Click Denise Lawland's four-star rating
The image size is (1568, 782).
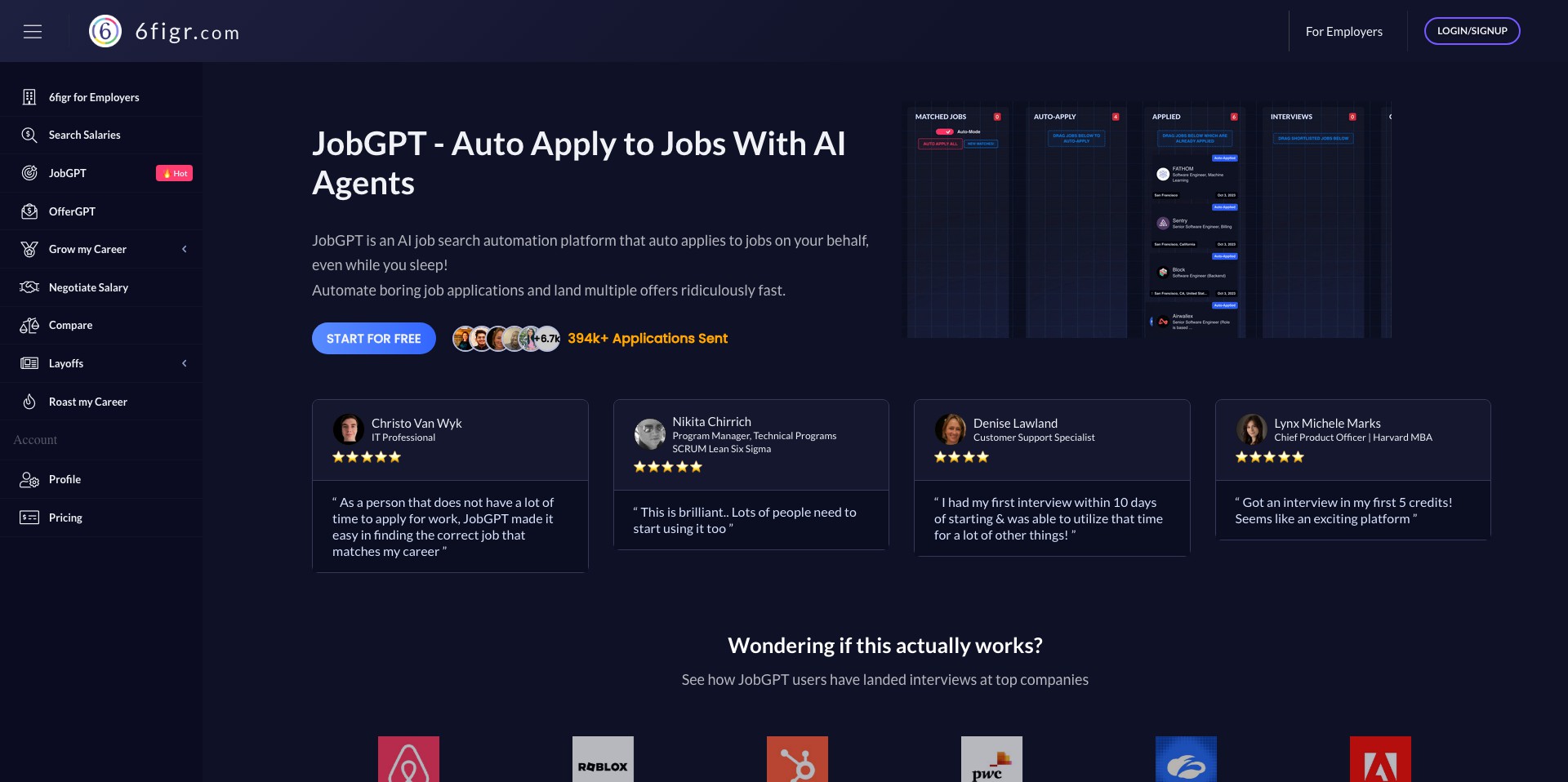(x=961, y=457)
